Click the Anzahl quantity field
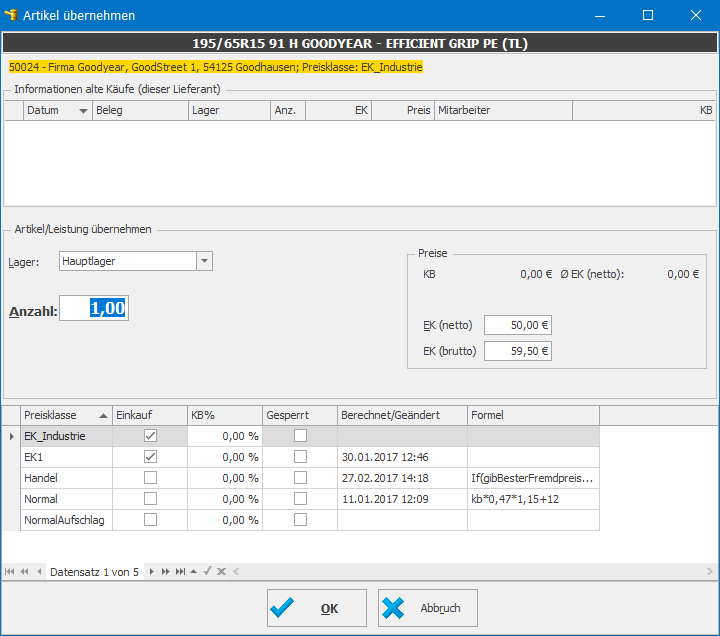 [x=94, y=308]
